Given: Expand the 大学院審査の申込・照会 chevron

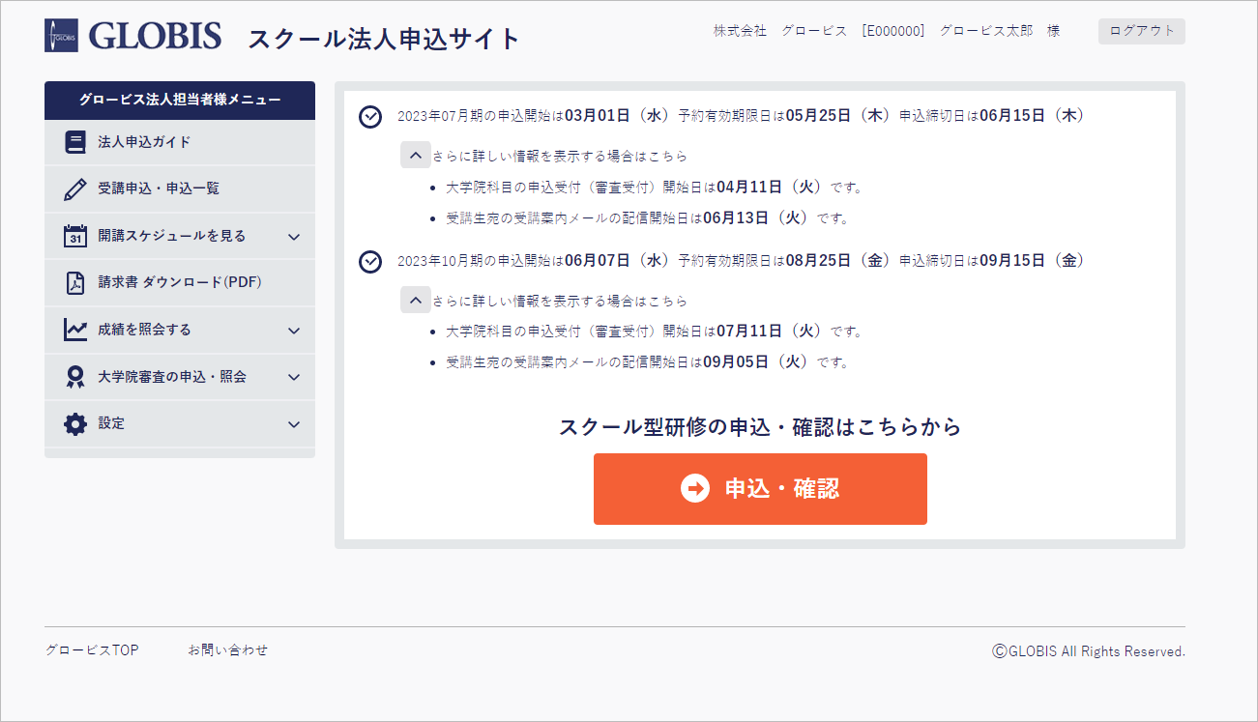Looking at the screenshot, I should (x=294, y=377).
